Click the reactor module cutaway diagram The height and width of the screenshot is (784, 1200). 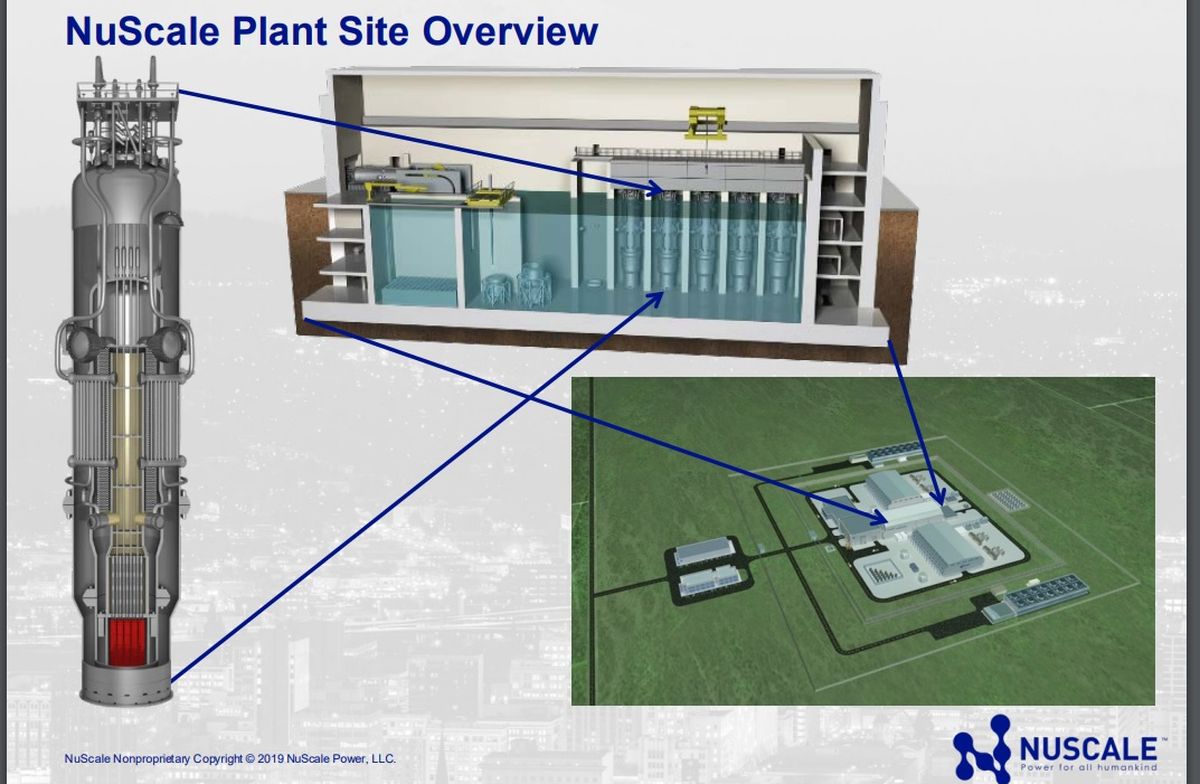pos(126,380)
